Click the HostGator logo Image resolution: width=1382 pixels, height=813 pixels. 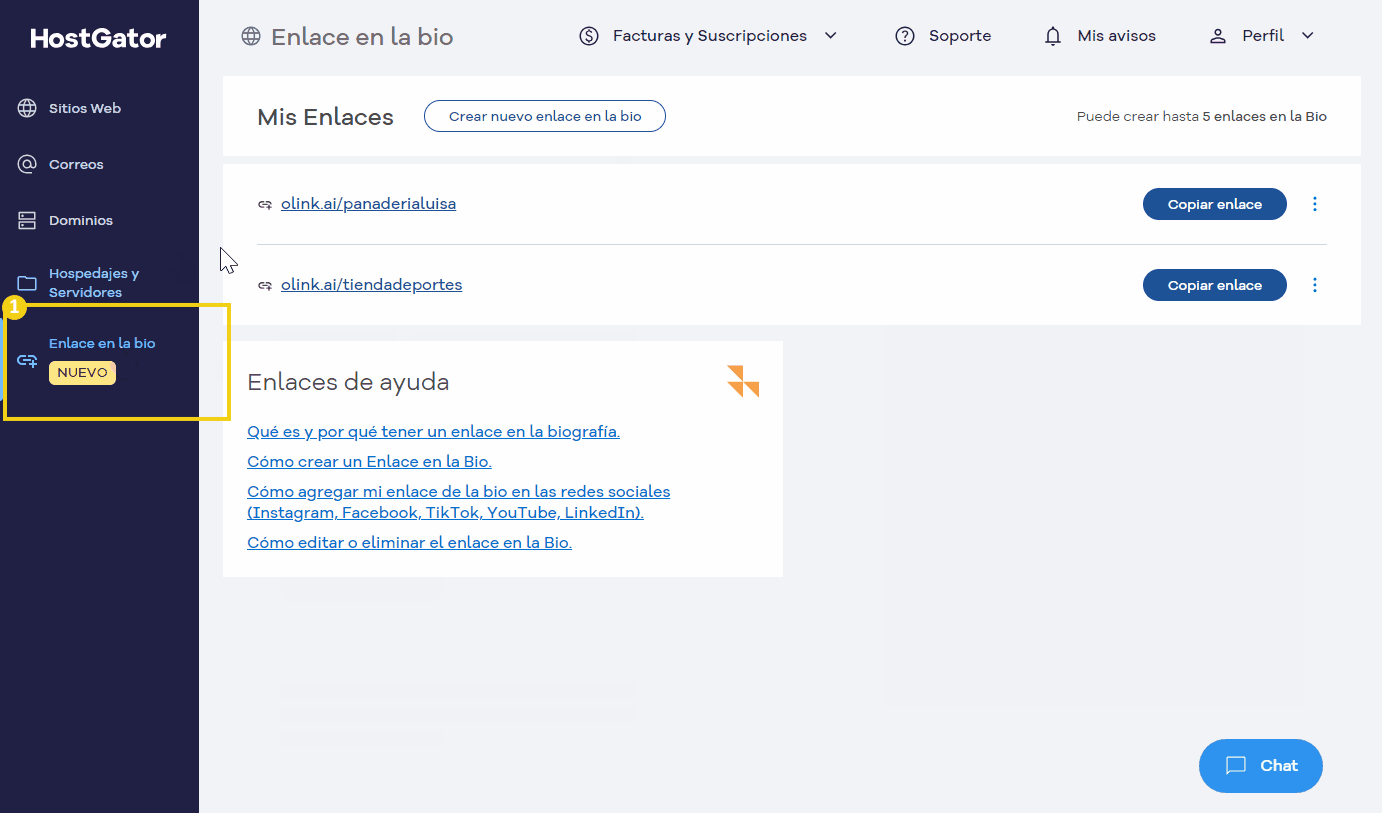pos(98,39)
